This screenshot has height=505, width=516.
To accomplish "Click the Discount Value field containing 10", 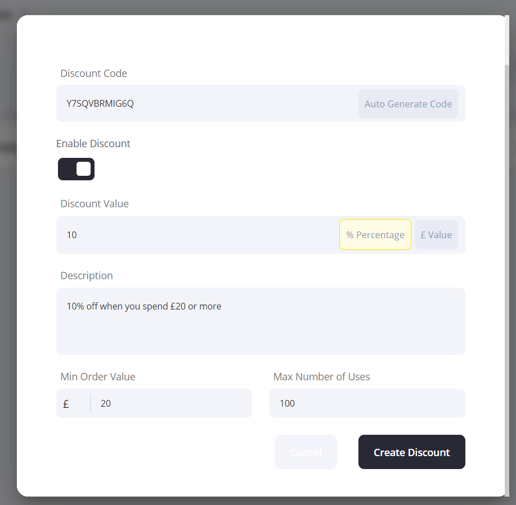I will [x=197, y=235].
